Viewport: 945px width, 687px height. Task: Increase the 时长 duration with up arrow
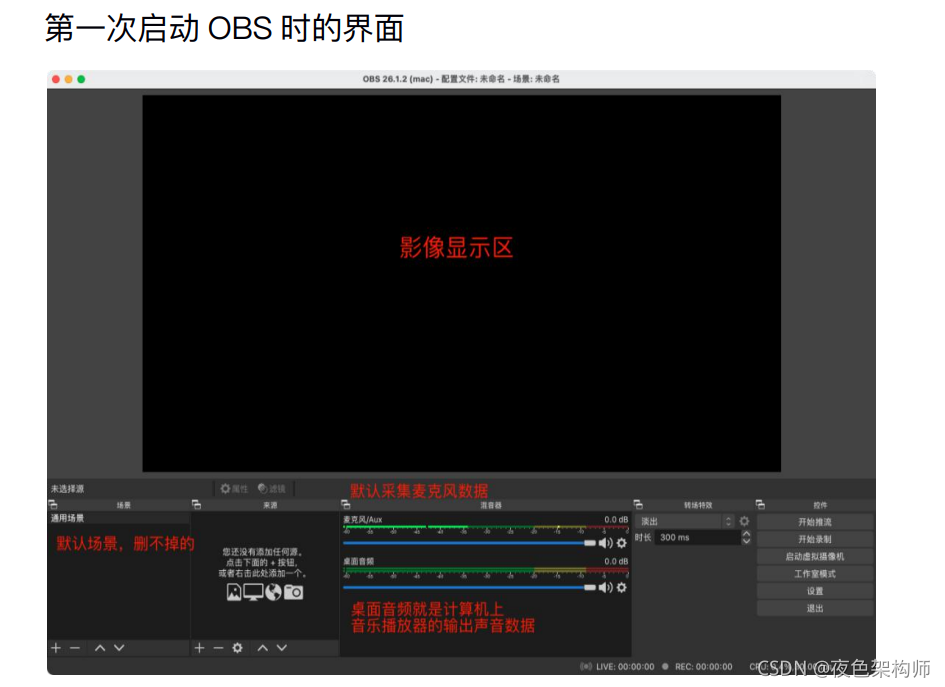coord(746,533)
